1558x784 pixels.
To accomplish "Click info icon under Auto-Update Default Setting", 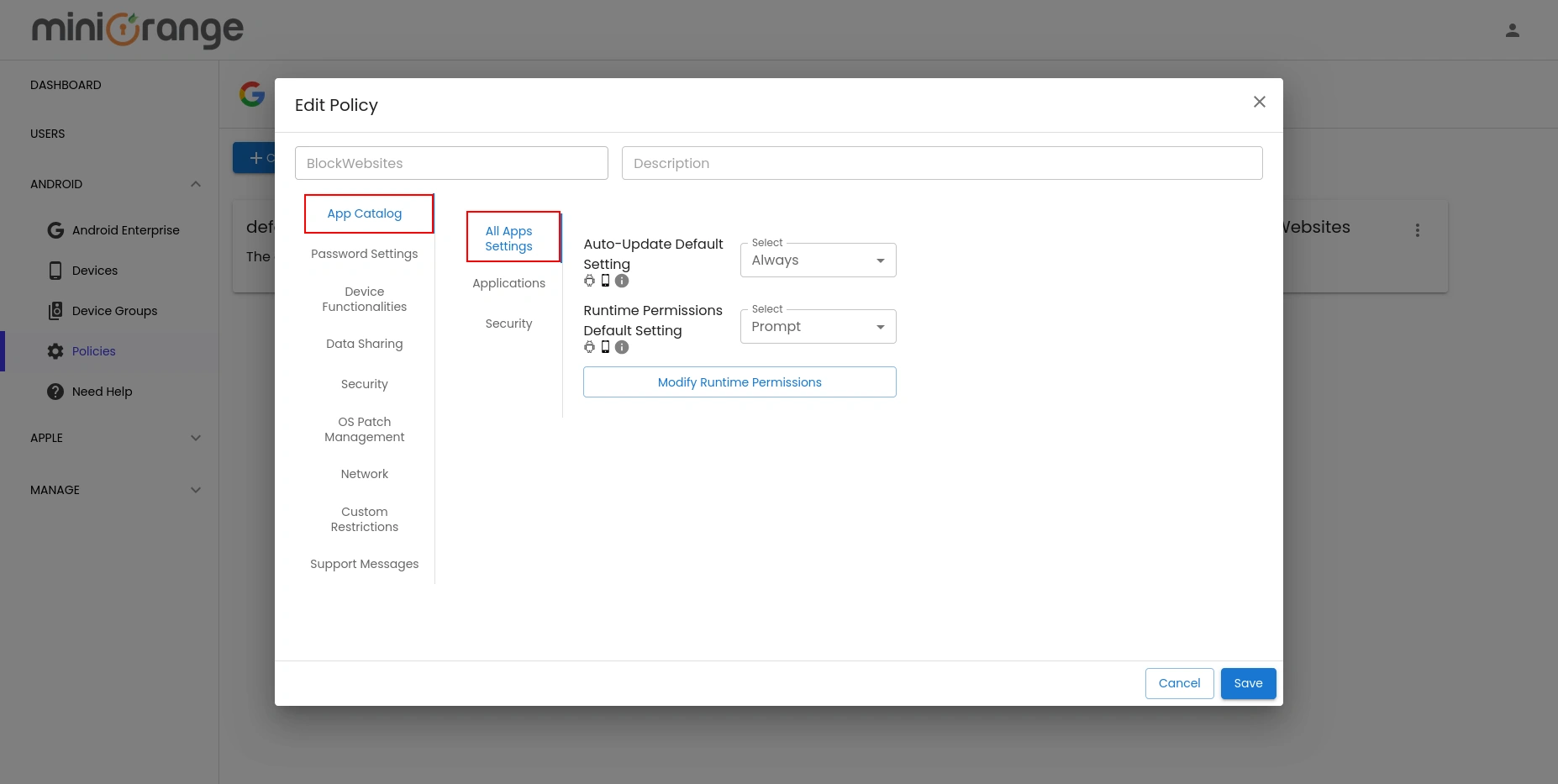I will pos(622,281).
